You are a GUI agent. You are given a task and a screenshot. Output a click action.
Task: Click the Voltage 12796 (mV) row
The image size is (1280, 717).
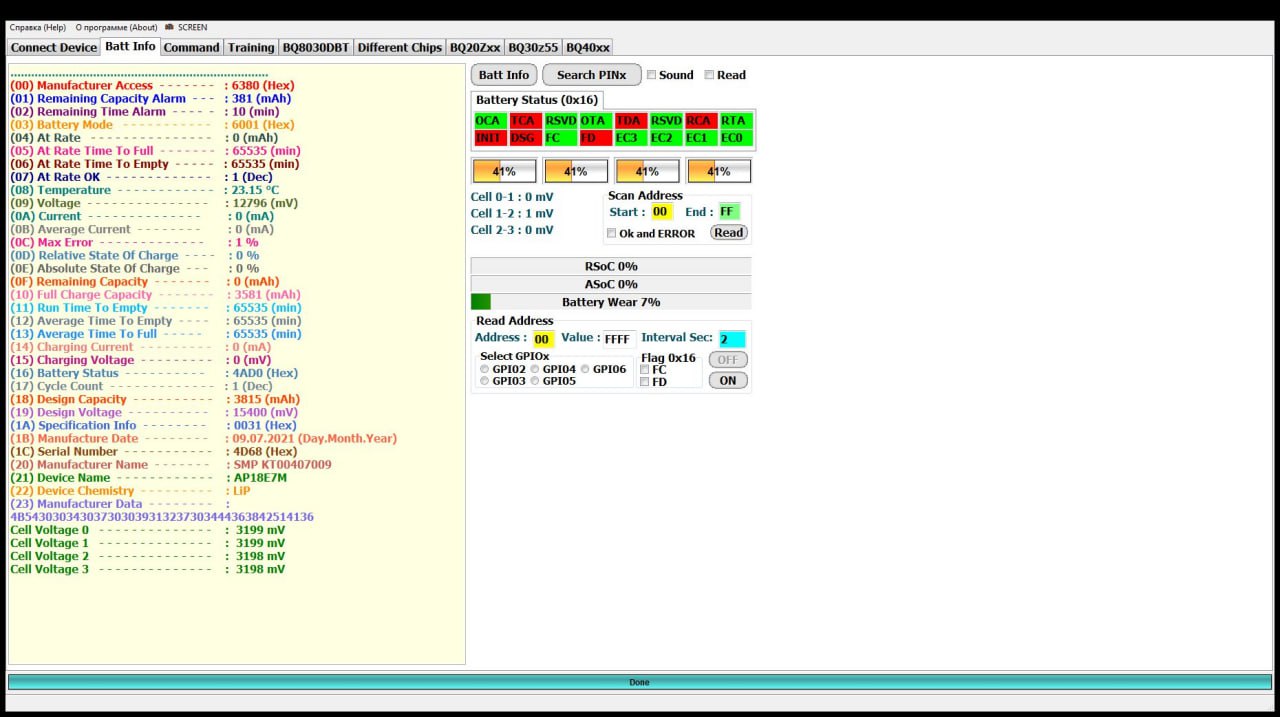click(154, 203)
